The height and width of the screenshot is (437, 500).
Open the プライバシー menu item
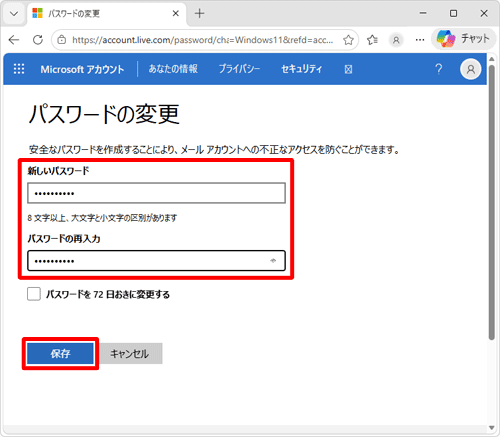(239, 69)
